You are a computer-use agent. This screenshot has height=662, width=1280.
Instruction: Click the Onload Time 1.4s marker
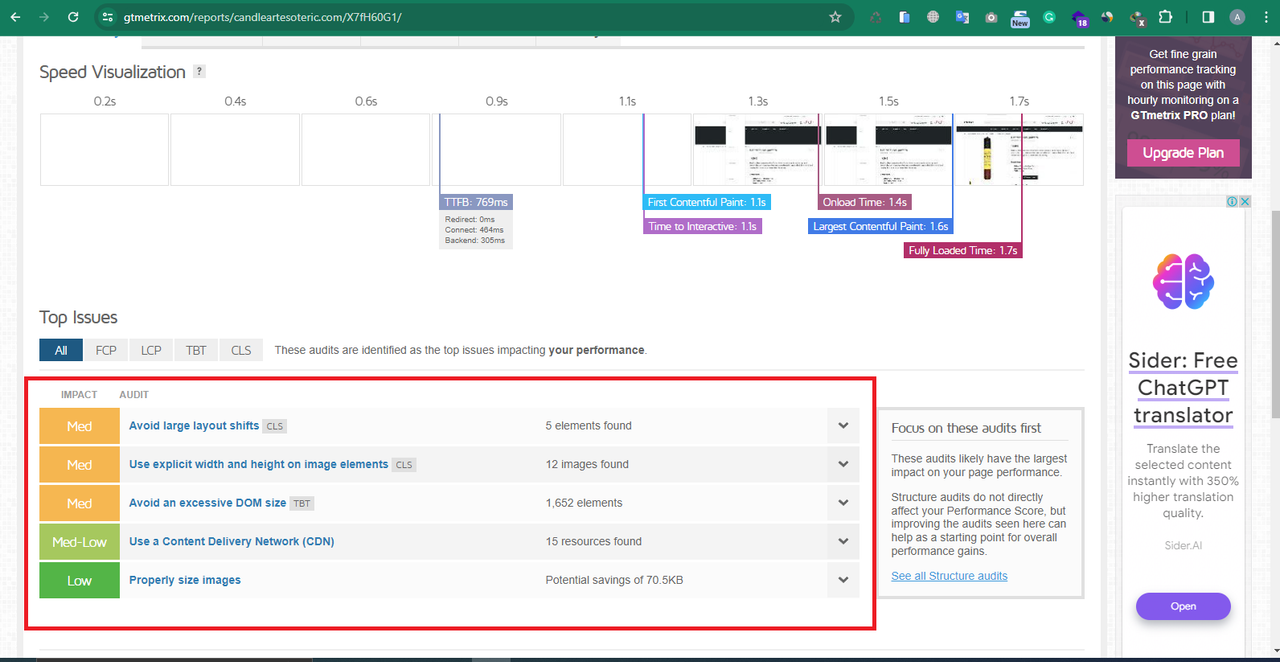pyautogui.click(x=865, y=202)
